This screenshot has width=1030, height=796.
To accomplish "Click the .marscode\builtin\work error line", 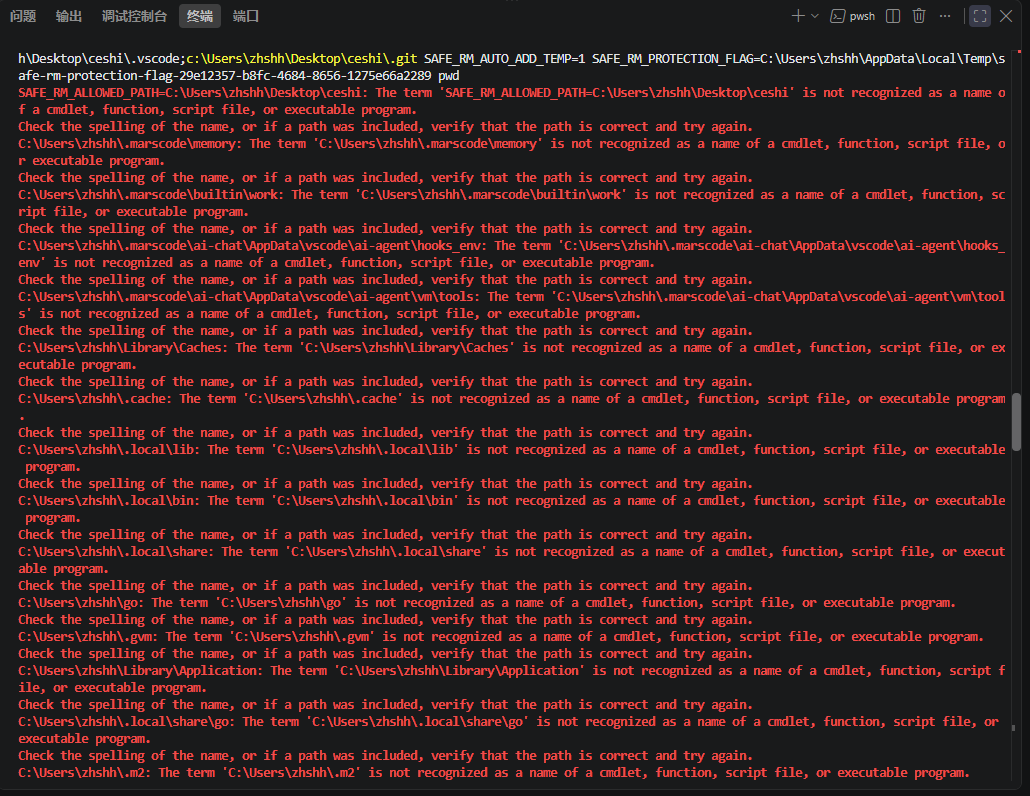I will click(512, 203).
